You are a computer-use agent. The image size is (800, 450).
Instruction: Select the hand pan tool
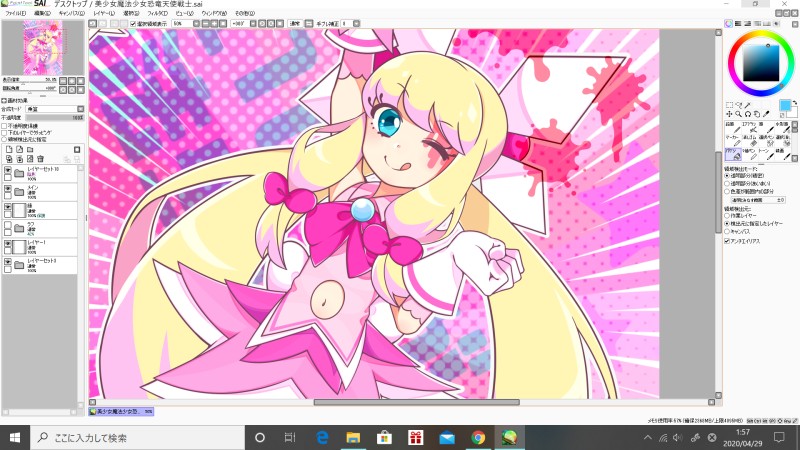757,114
